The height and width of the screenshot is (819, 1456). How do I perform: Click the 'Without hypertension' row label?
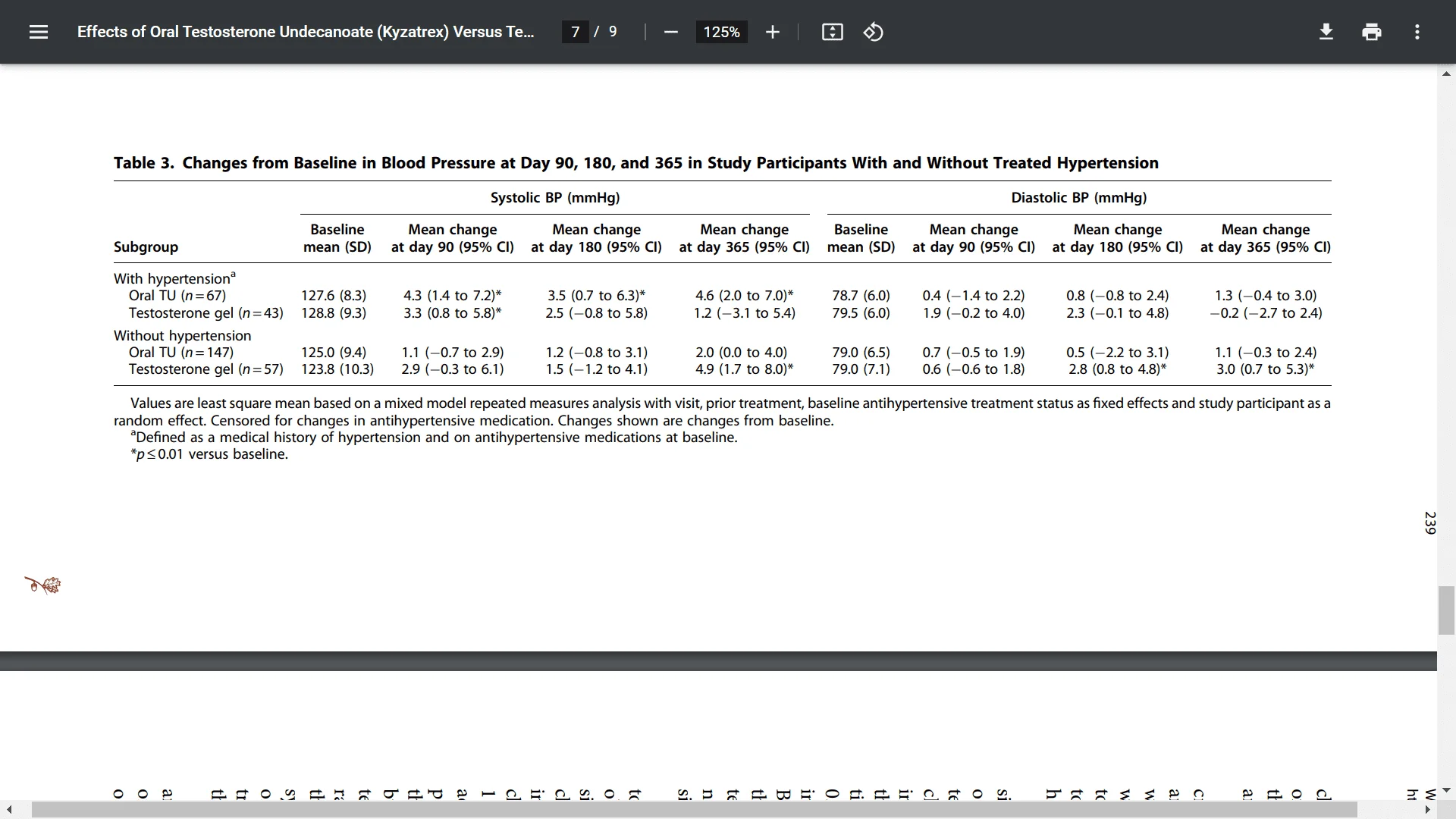click(182, 335)
